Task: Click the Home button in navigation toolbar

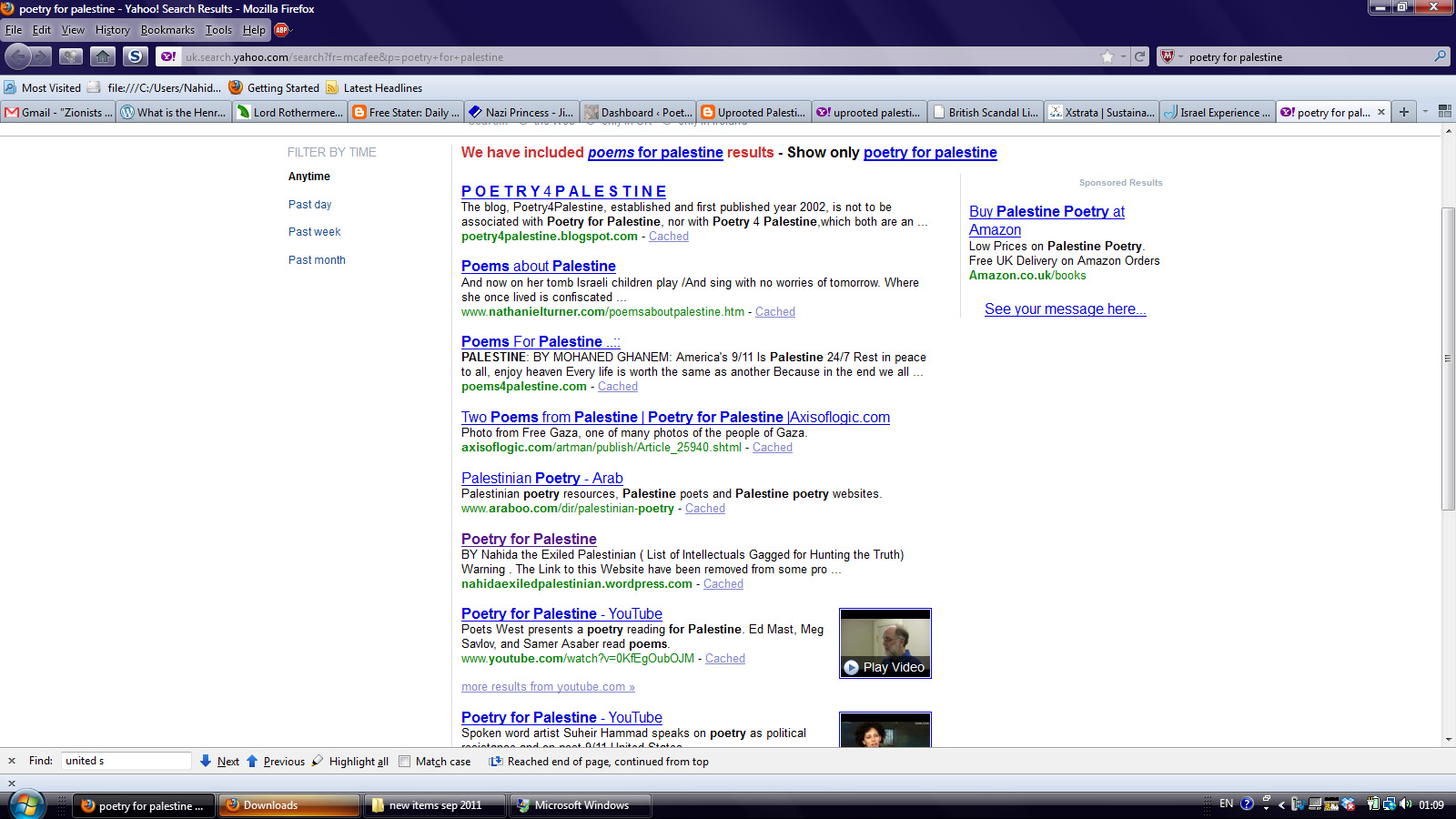Action: [103, 56]
